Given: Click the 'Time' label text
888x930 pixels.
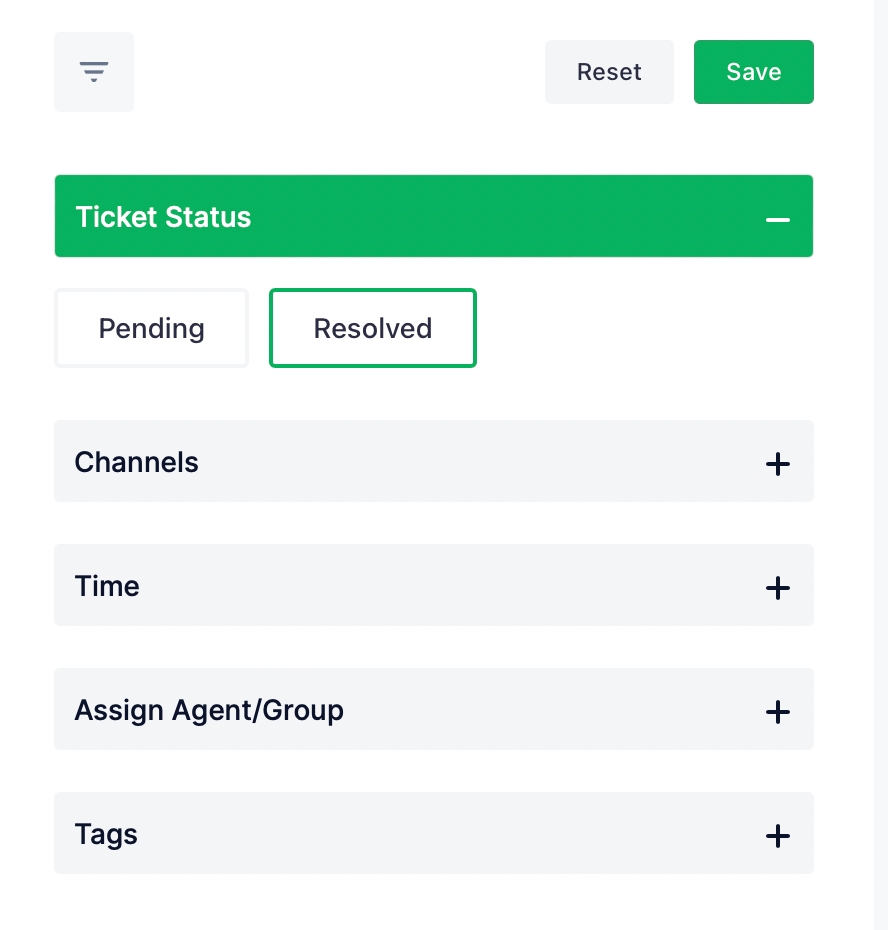Looking at the screenshot, I should pyautogui.click(x=107, y=586).
